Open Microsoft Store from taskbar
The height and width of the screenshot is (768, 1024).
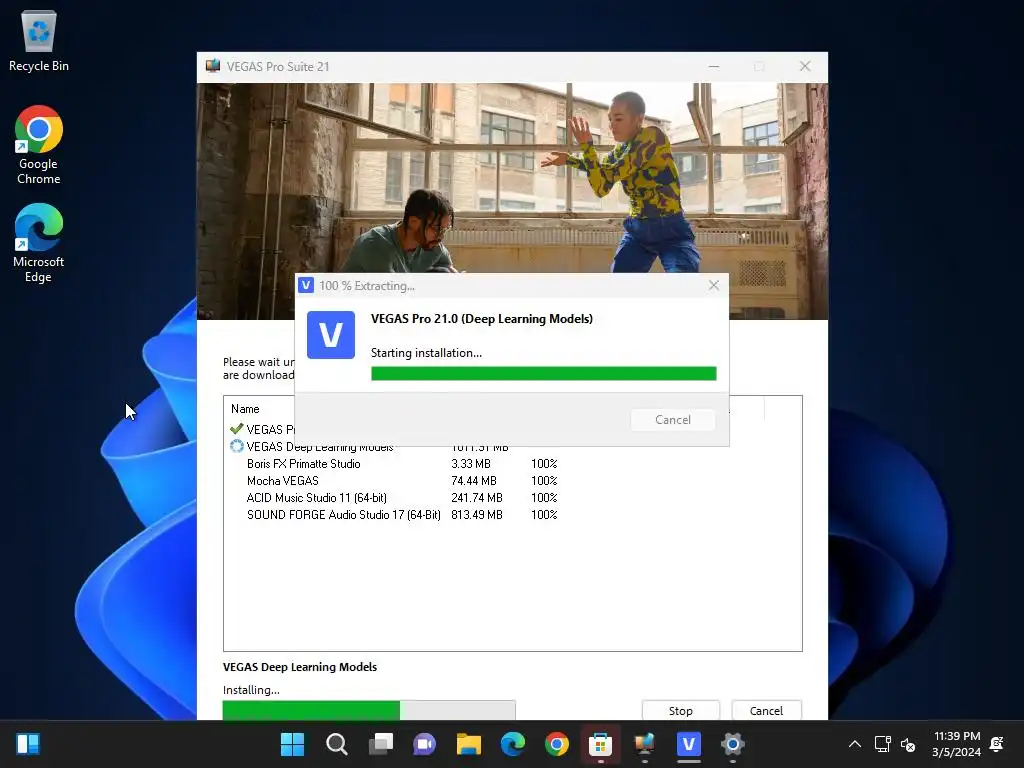(x=600, y=744)
